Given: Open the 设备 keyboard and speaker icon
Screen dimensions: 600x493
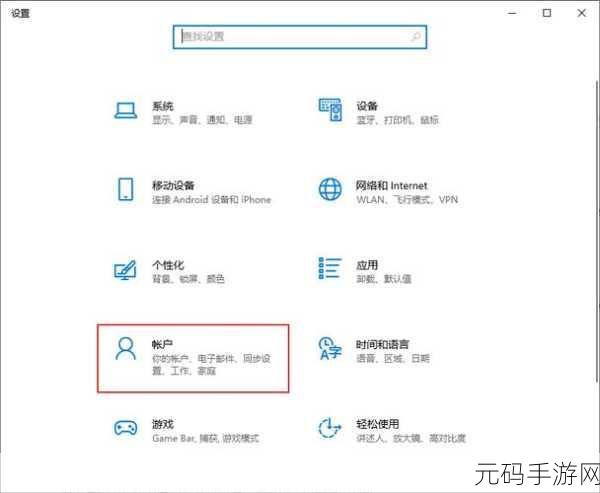Looking at the screenshot, I should tap(331, 110).
